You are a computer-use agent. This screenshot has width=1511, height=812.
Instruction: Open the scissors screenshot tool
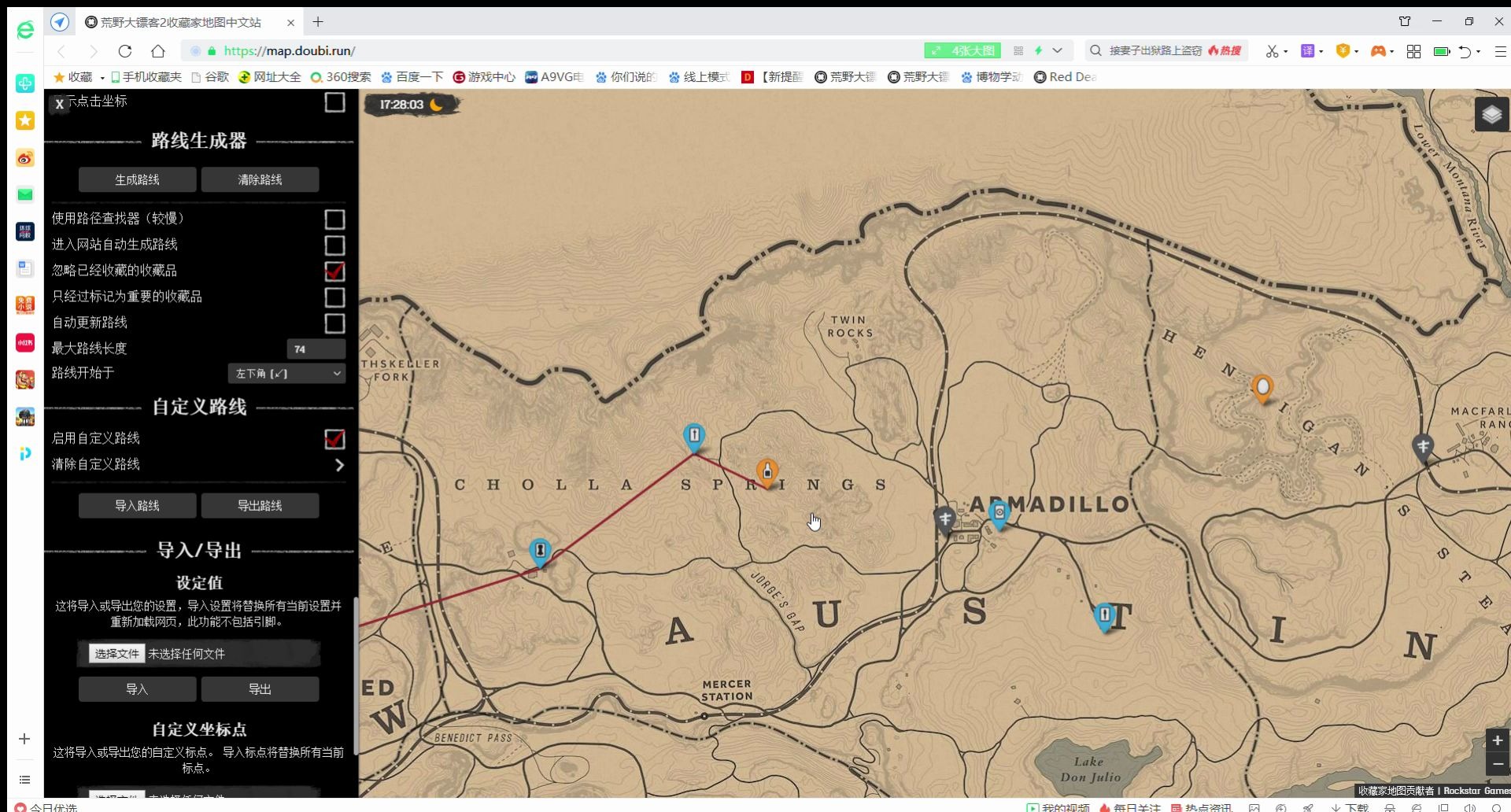pos(1272,51)
